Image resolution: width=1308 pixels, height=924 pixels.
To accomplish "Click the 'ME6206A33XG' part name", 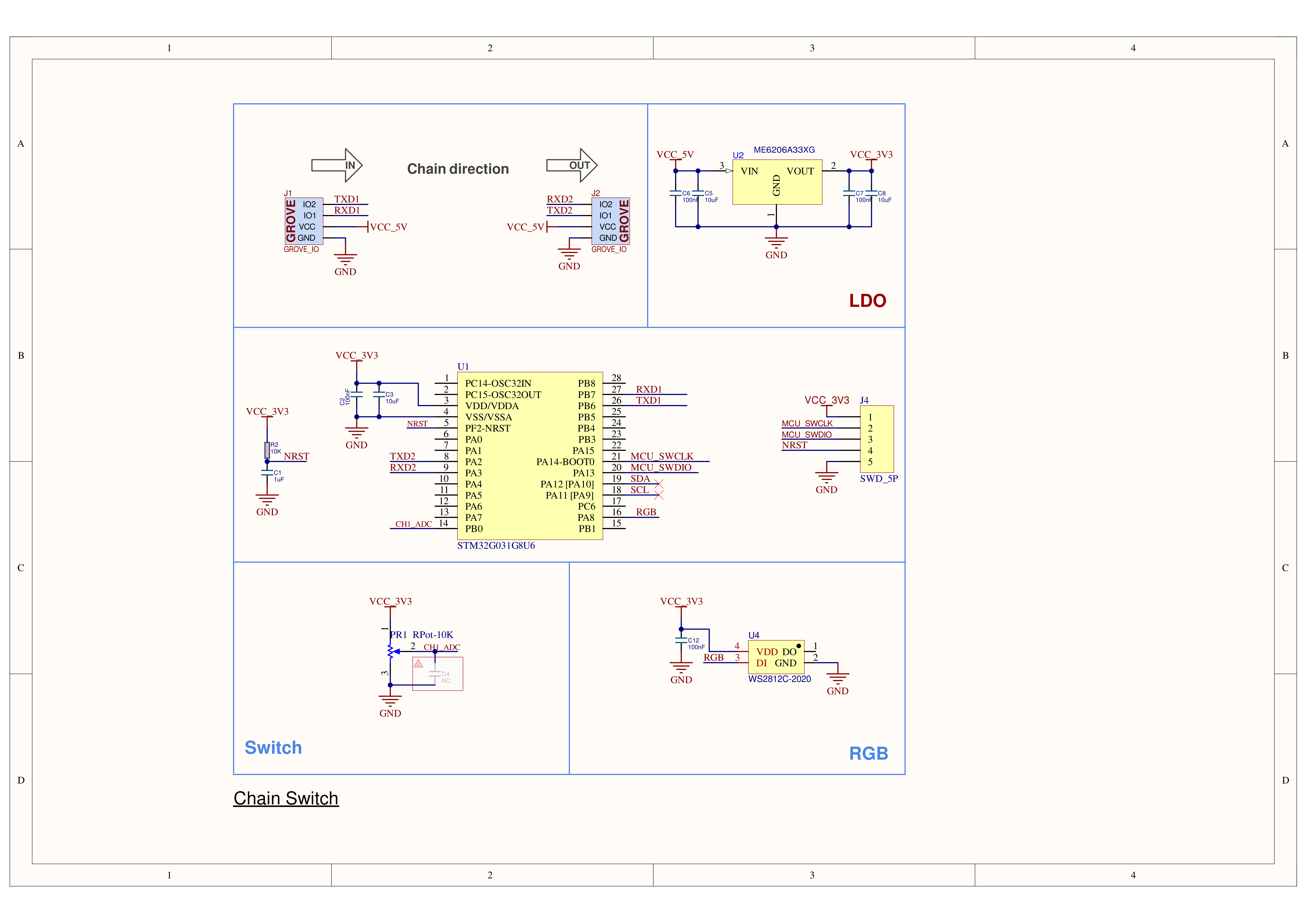I will [x=784, y=150].
